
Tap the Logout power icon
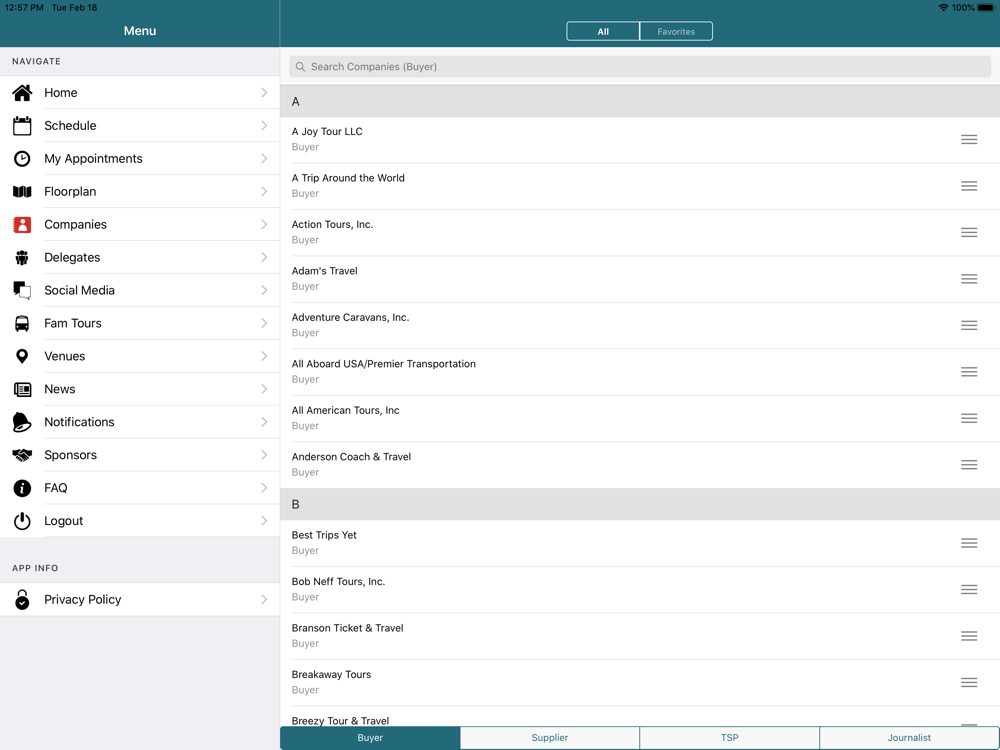coord(22,521)
